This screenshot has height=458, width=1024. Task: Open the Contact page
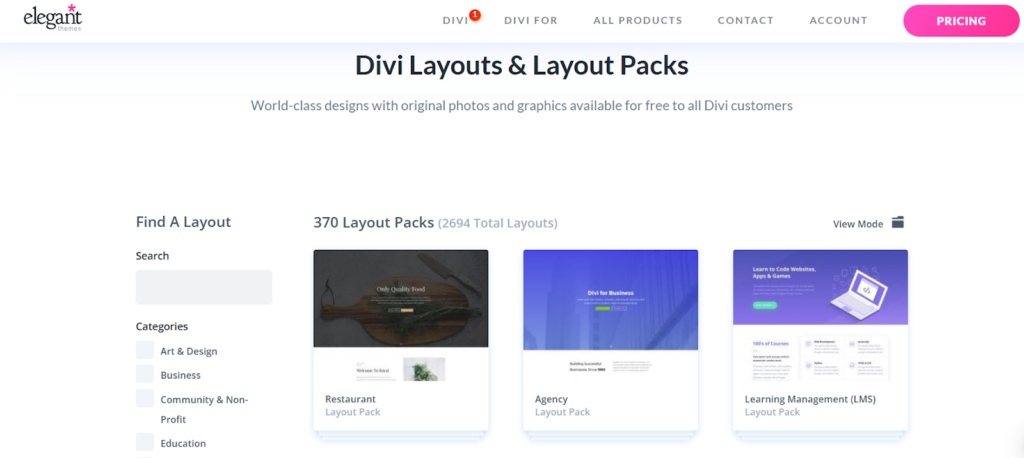(745, 21)
